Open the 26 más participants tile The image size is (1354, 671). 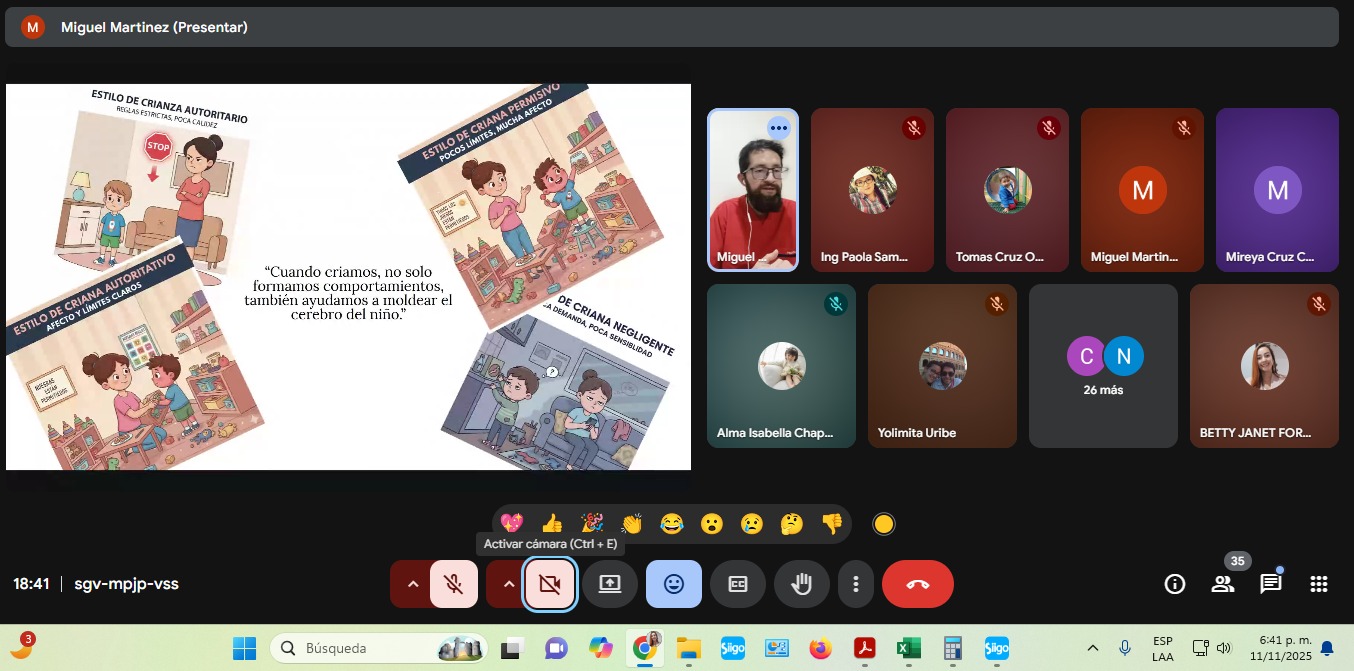[x=1103, y=366]
